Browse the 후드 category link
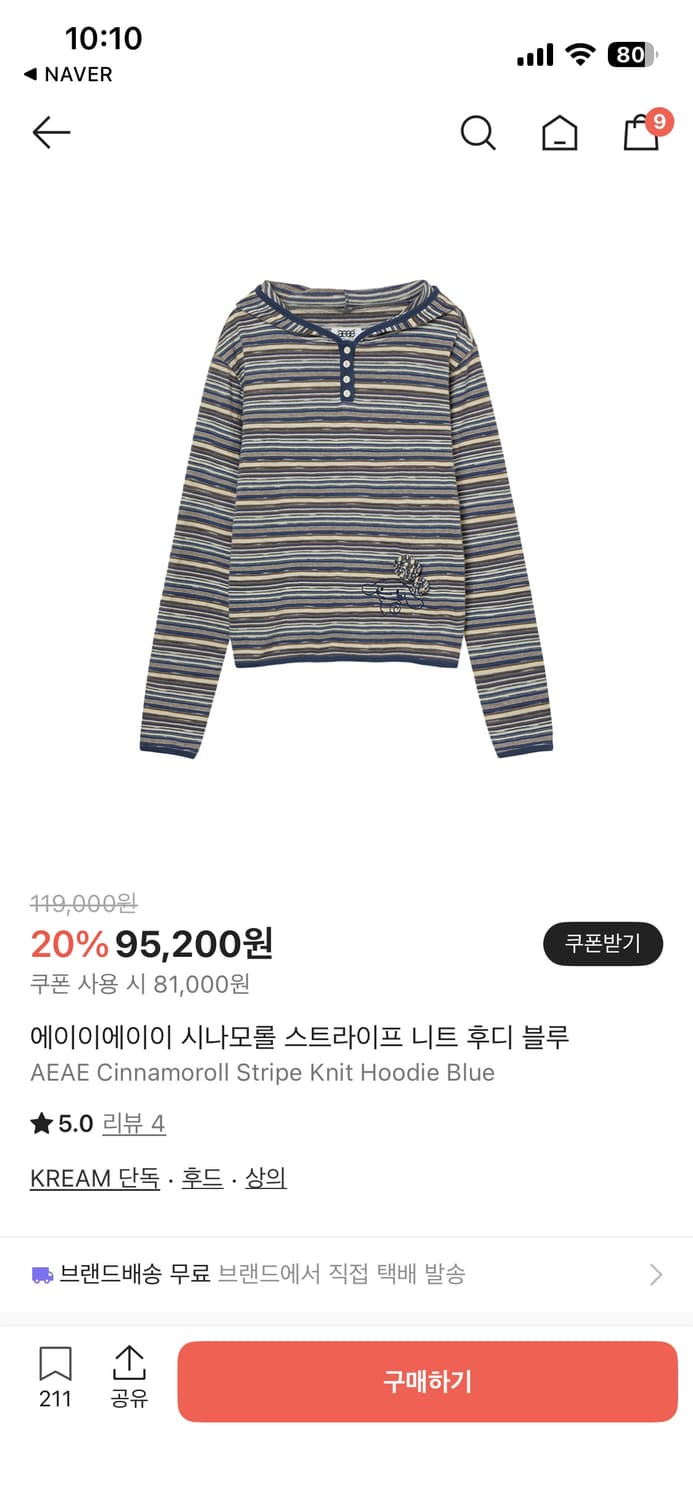The height and width of the screenshot is (1500, 693). [199, 1177]
